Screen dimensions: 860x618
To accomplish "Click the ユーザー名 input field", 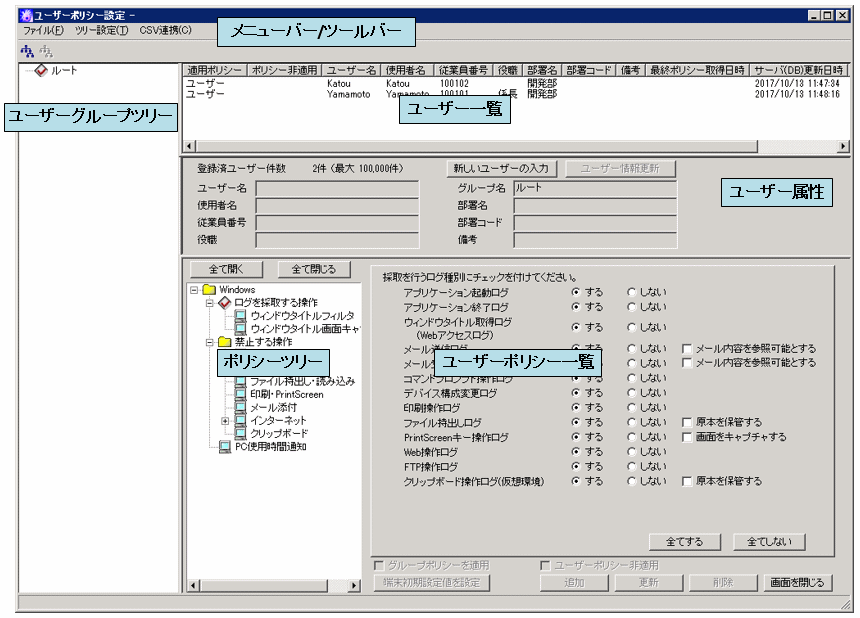I will (337, 188).
